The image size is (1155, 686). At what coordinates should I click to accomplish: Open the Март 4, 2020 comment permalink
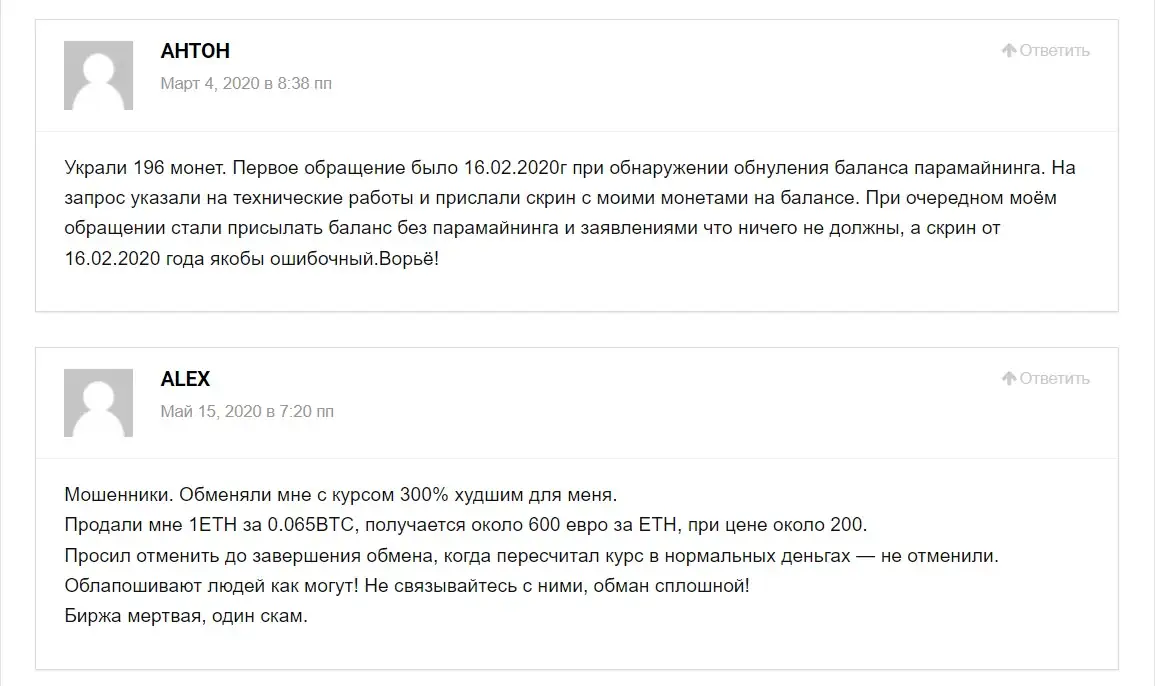pos(246,83)
